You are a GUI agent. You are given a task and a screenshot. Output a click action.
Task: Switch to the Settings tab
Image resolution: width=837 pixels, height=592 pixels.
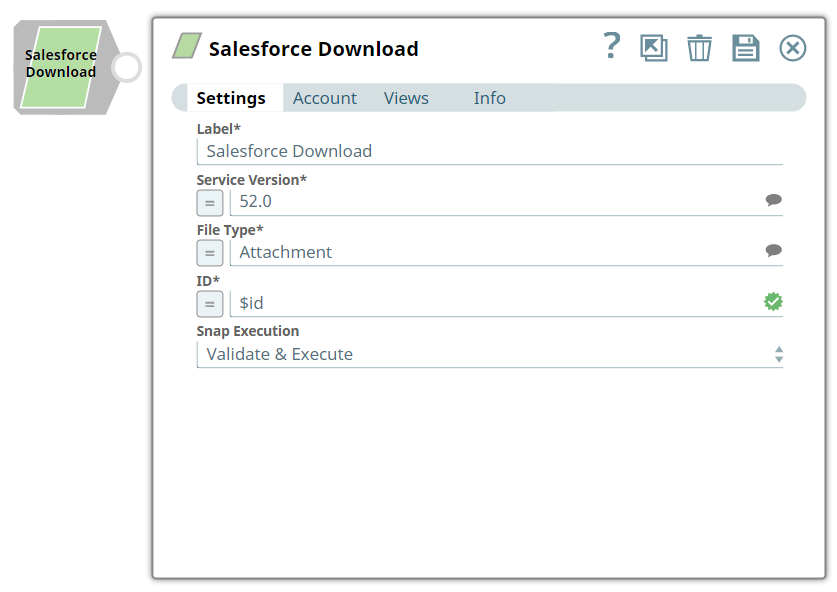coord(231,98)
